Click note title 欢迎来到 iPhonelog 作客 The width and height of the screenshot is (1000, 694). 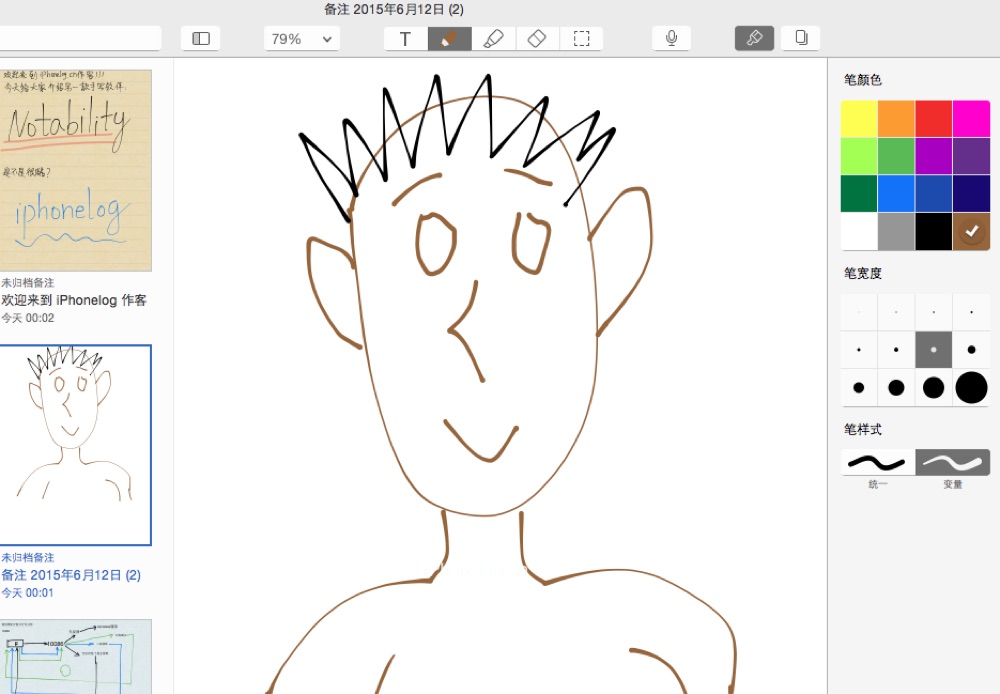[74, 300]
